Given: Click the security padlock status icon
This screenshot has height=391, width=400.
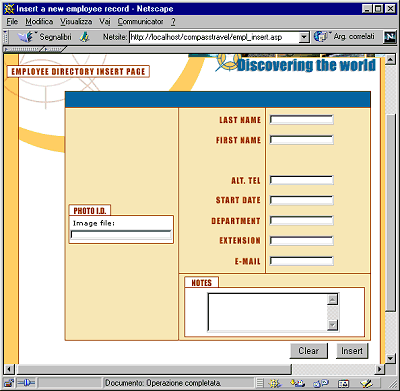Looking at the screenshot, I should pyautogui.click(x=9, y=383).
